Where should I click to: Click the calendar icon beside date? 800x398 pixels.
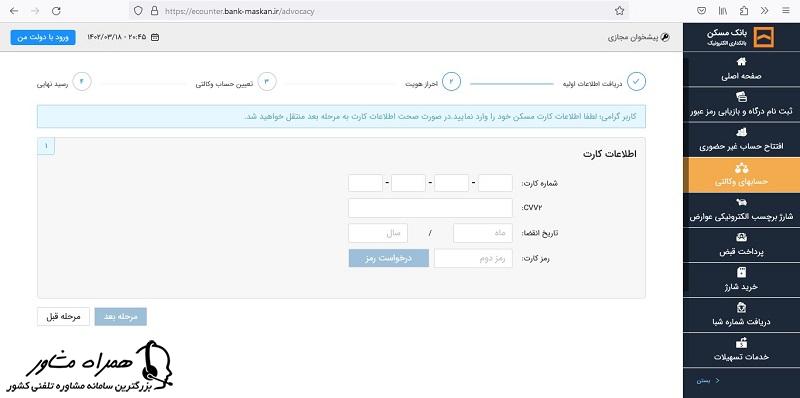[155, 37]
